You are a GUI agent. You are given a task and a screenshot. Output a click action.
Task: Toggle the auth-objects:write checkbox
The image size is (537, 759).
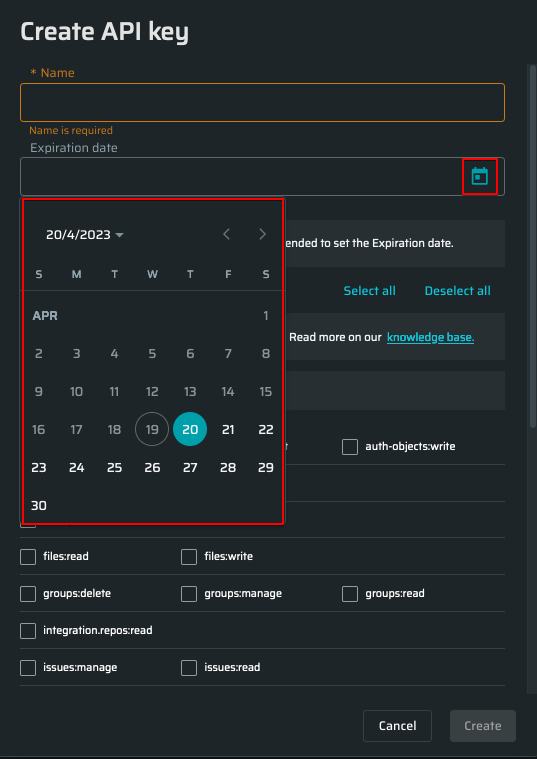(x=350, y=447)
